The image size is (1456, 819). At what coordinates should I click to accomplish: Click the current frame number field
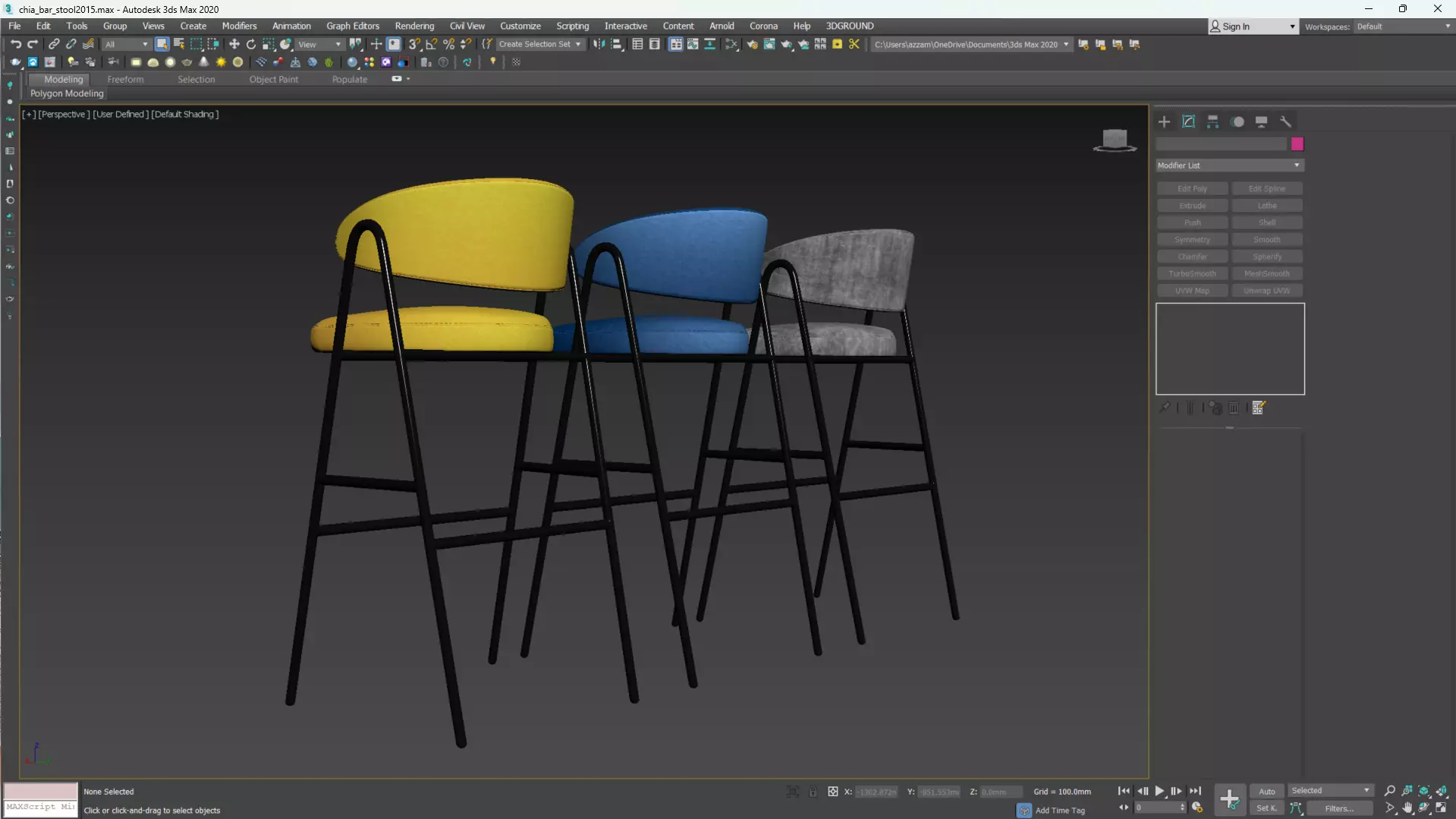(x=1160, y=808)
